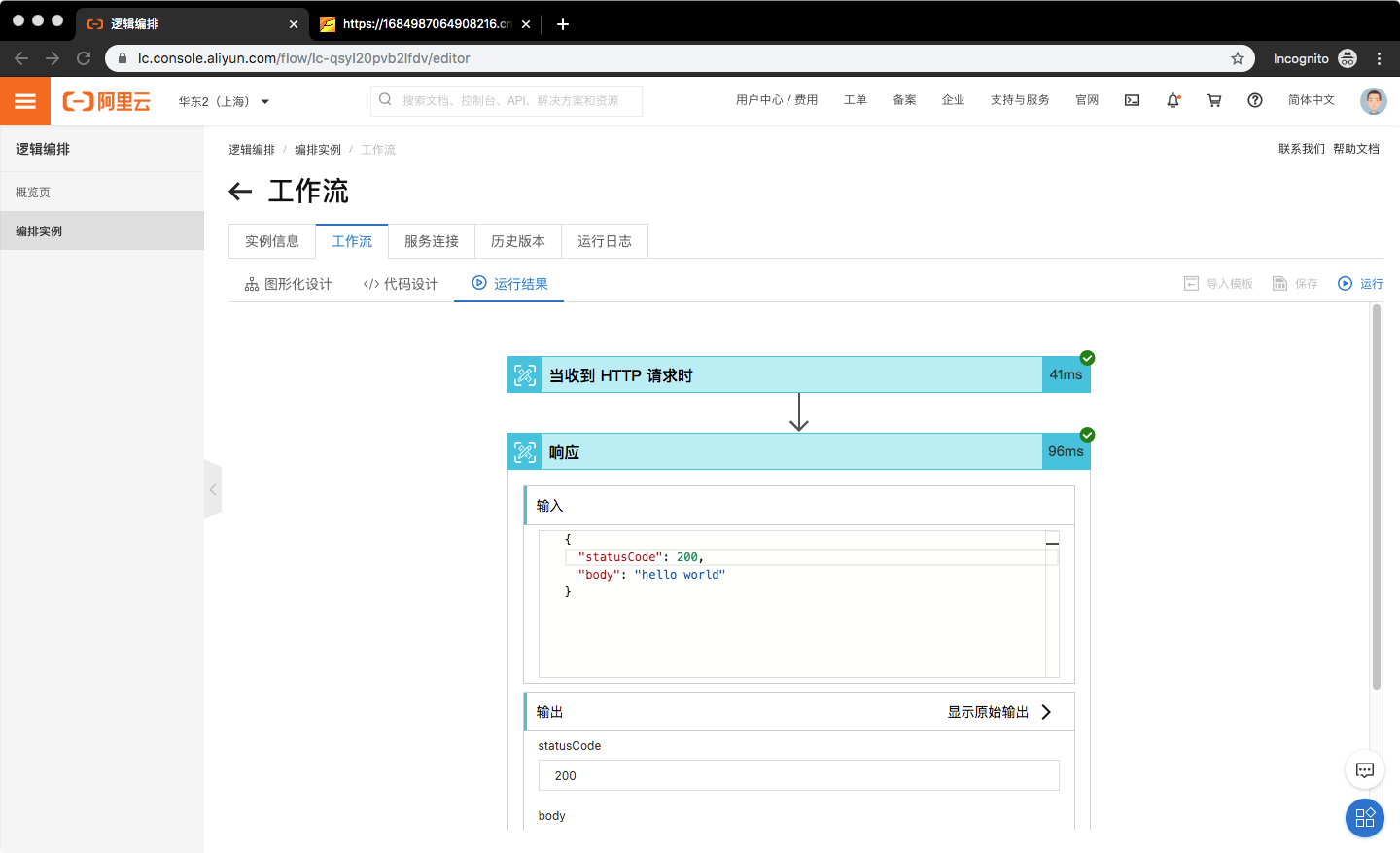Open the region selector 华东2 (上海)
The height and width of the screenshot is (853, 1400).
pos(224,101)
